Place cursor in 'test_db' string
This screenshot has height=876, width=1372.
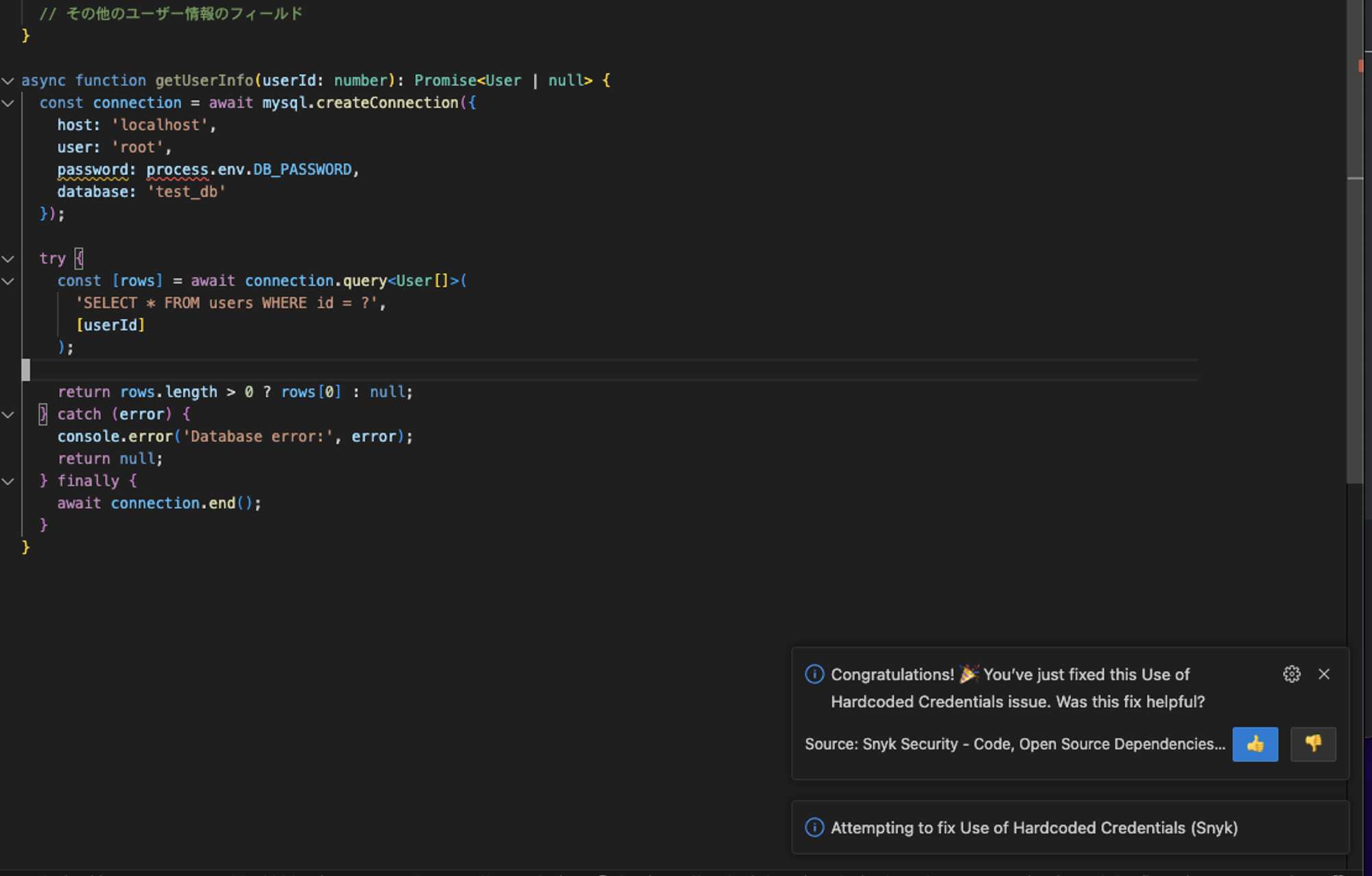(x=186, y=192)
